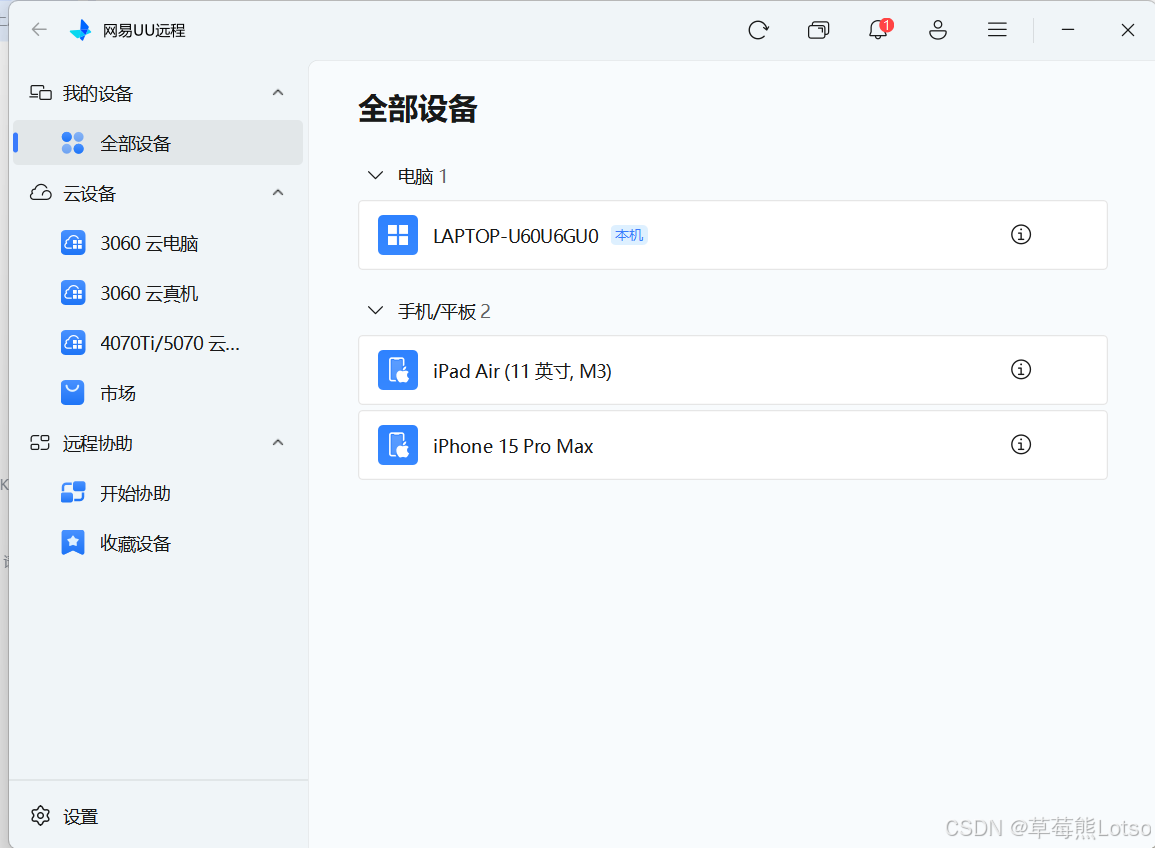
Task: Open 4070Ti/5070 cloud option in sidebar
Action: click(x=158, y=343)
